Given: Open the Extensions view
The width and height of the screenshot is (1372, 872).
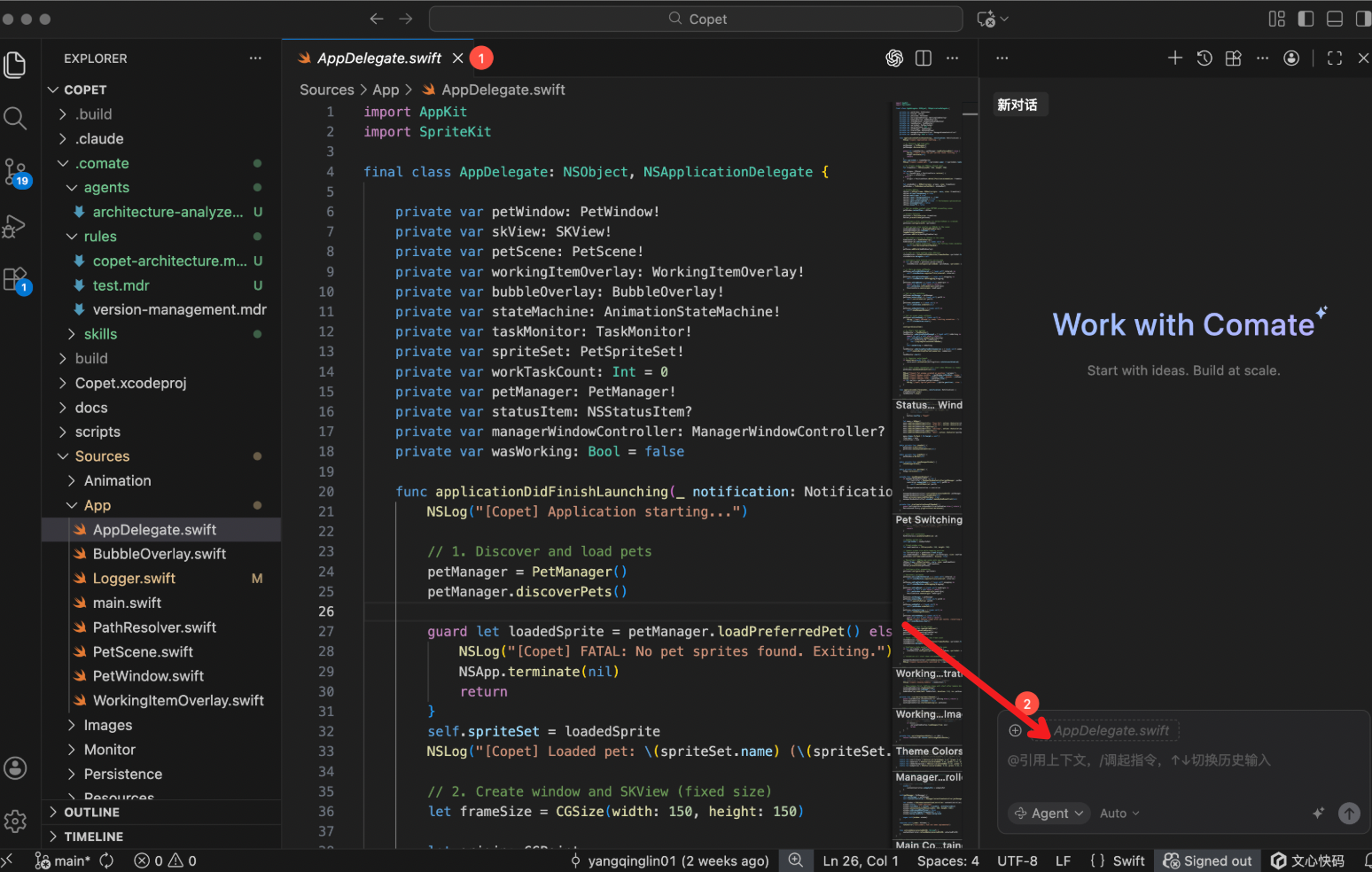Looking at the screenshot, I should coord(15,280).
